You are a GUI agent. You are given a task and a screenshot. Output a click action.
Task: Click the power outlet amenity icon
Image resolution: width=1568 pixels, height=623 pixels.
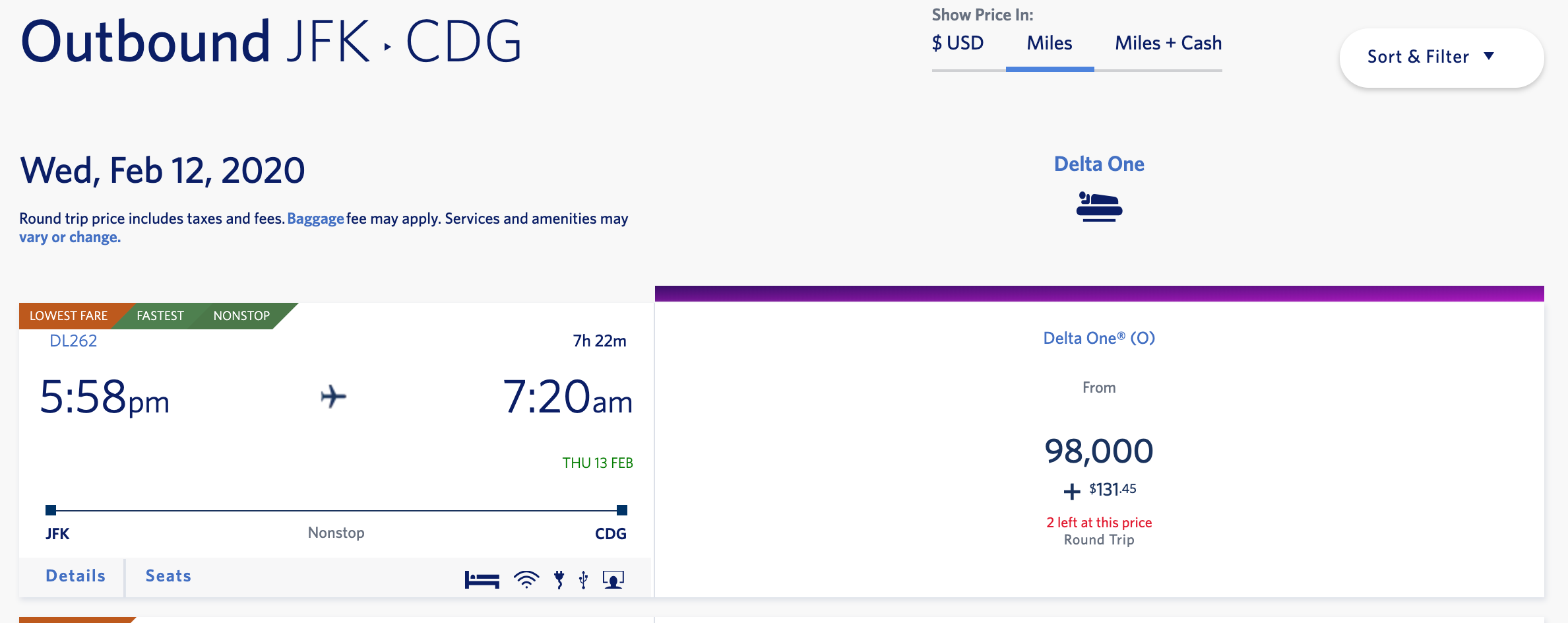(x=559, y=579)
